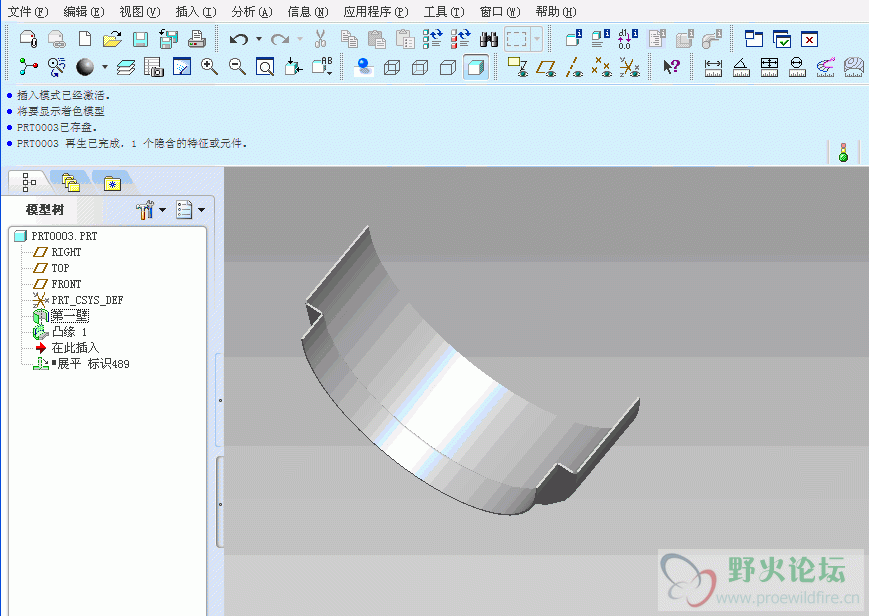Open the saved view list AB dropdown

coord(322,67)
